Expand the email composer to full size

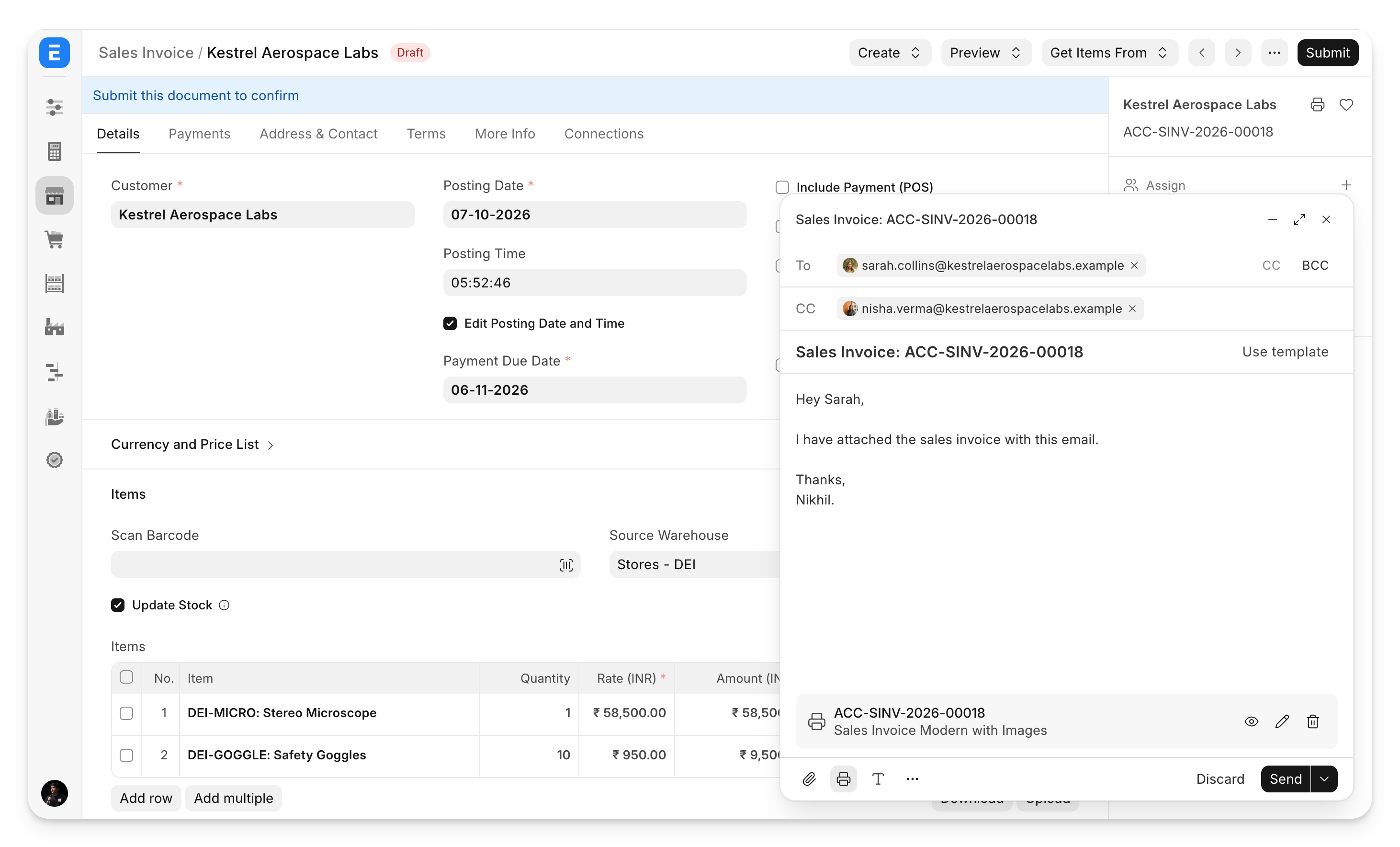pyautogui.click(x=1299, y=219)
